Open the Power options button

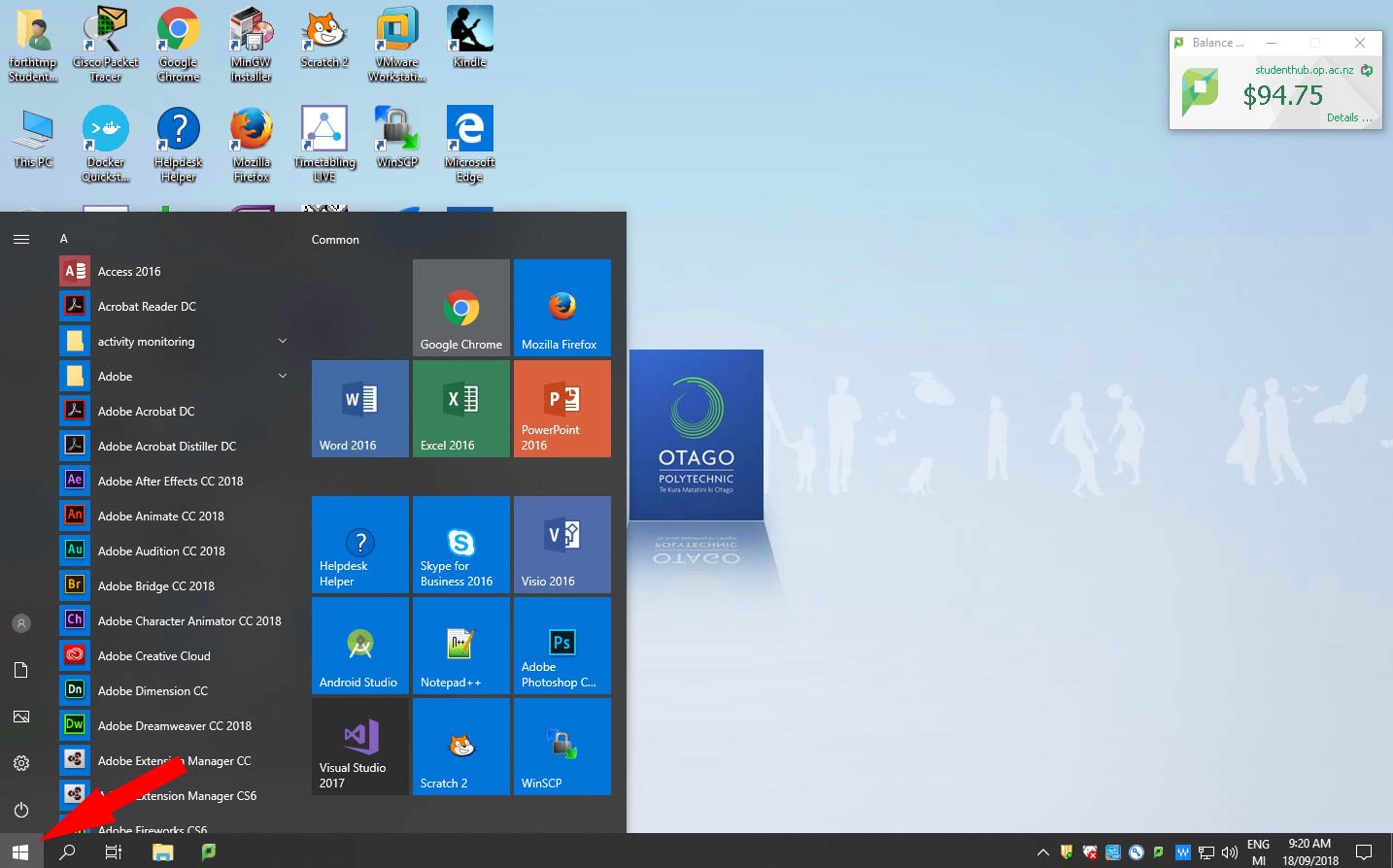(21, 810)
